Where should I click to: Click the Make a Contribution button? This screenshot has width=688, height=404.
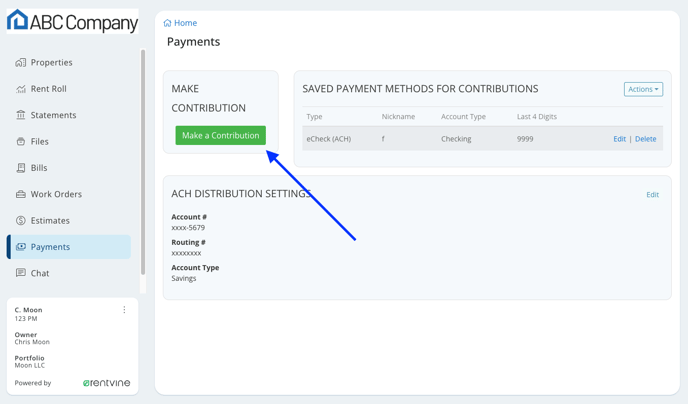(221, 135)
